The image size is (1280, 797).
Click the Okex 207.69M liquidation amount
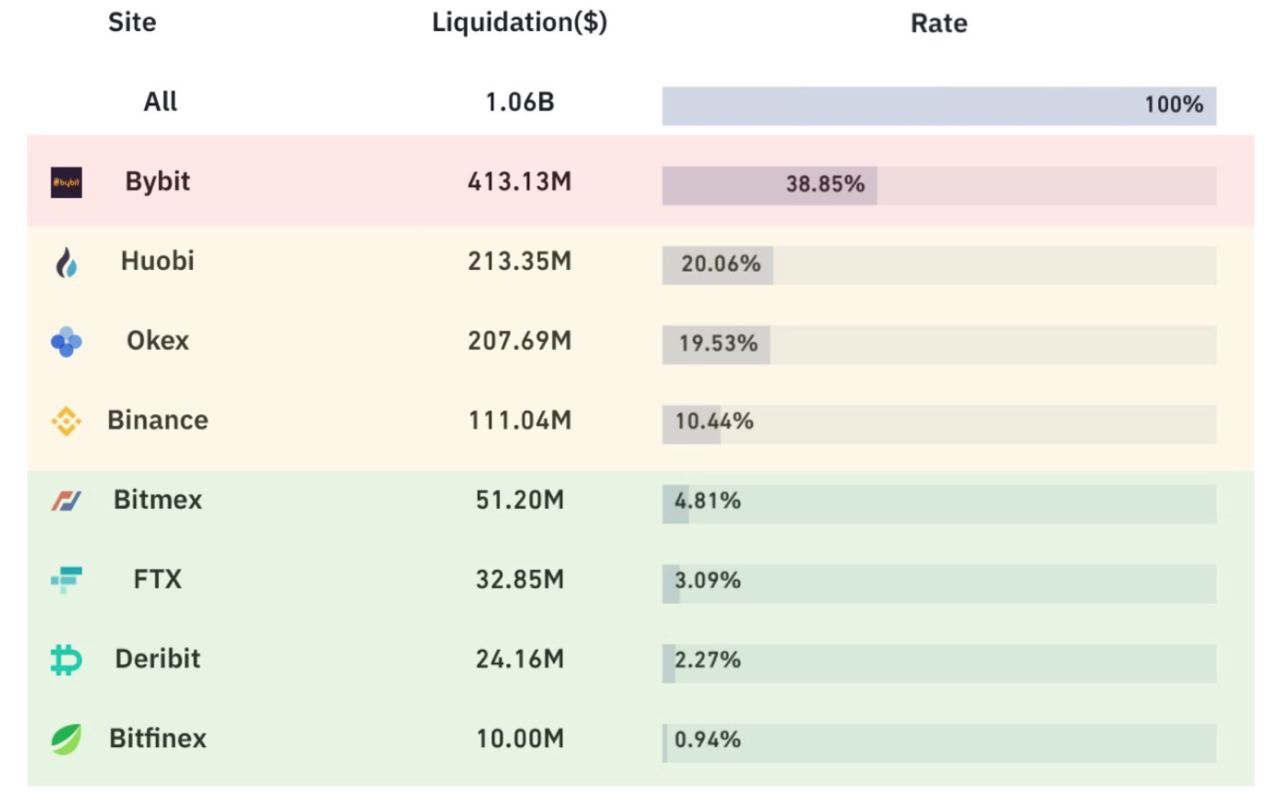[519, 341]
